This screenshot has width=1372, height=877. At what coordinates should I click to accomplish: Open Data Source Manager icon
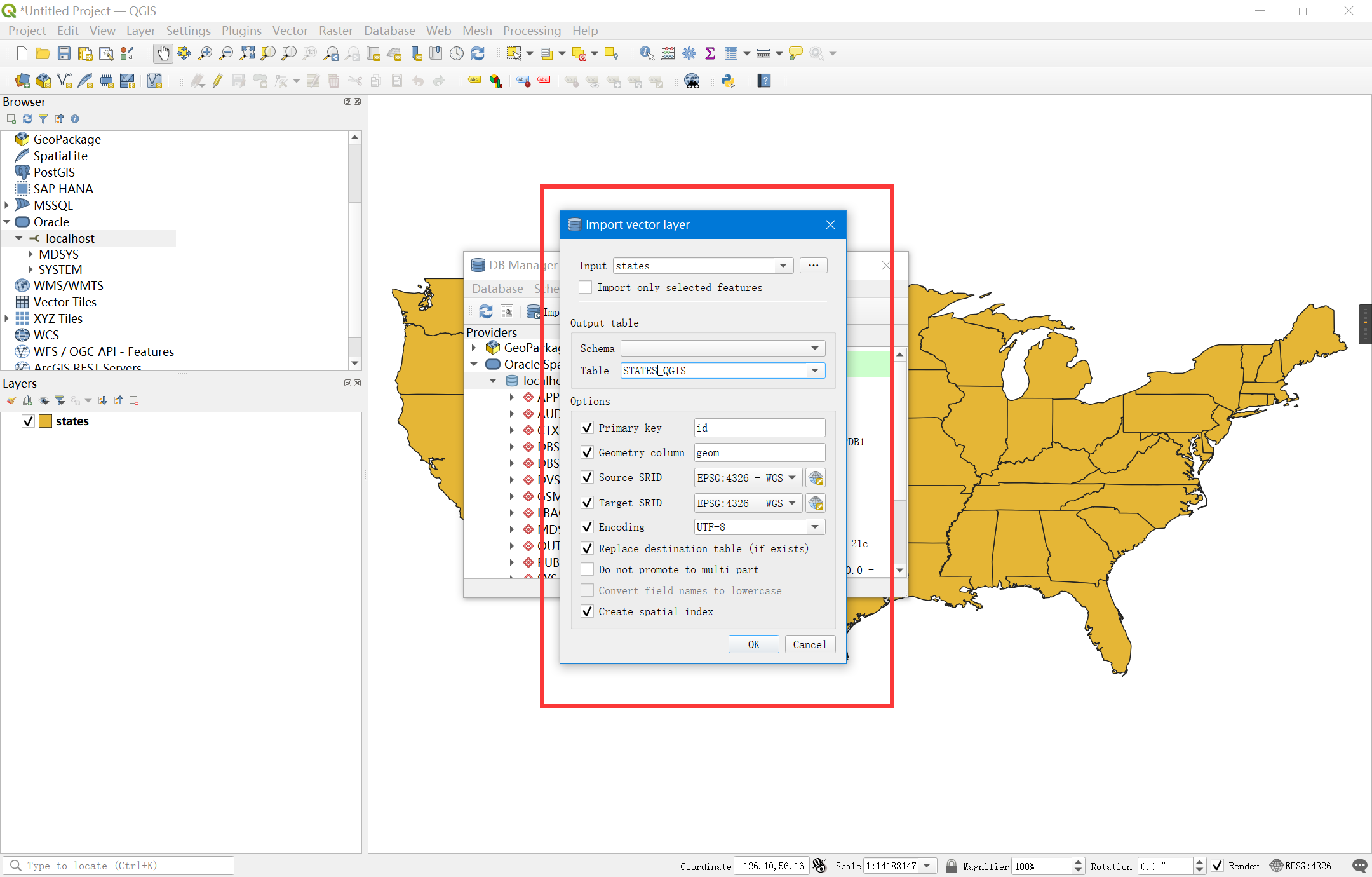pos(22,81)
